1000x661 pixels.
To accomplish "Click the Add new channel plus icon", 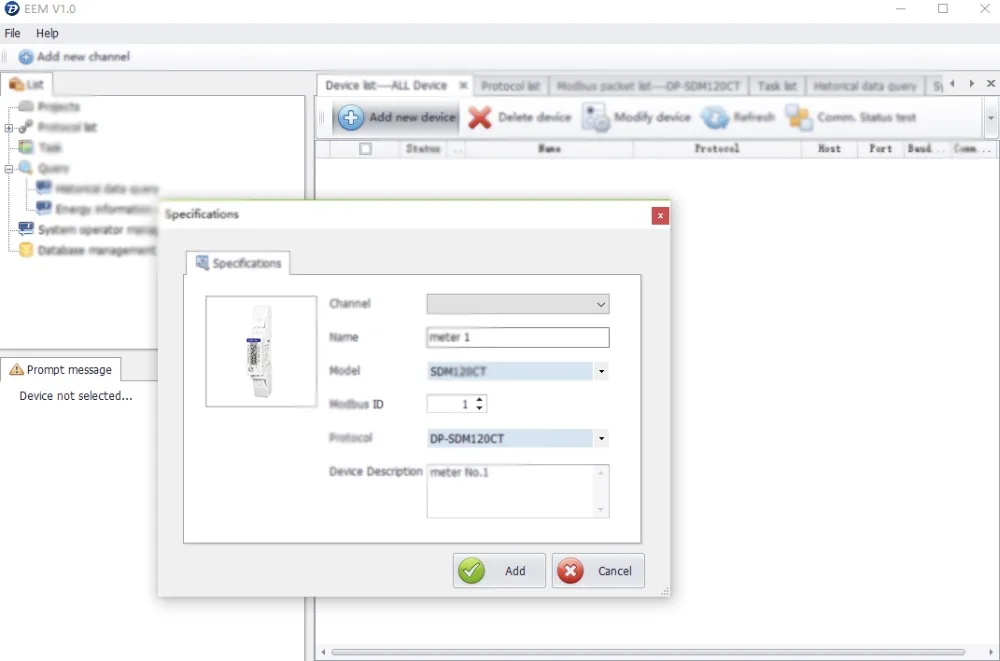I will tap(26, 57).
